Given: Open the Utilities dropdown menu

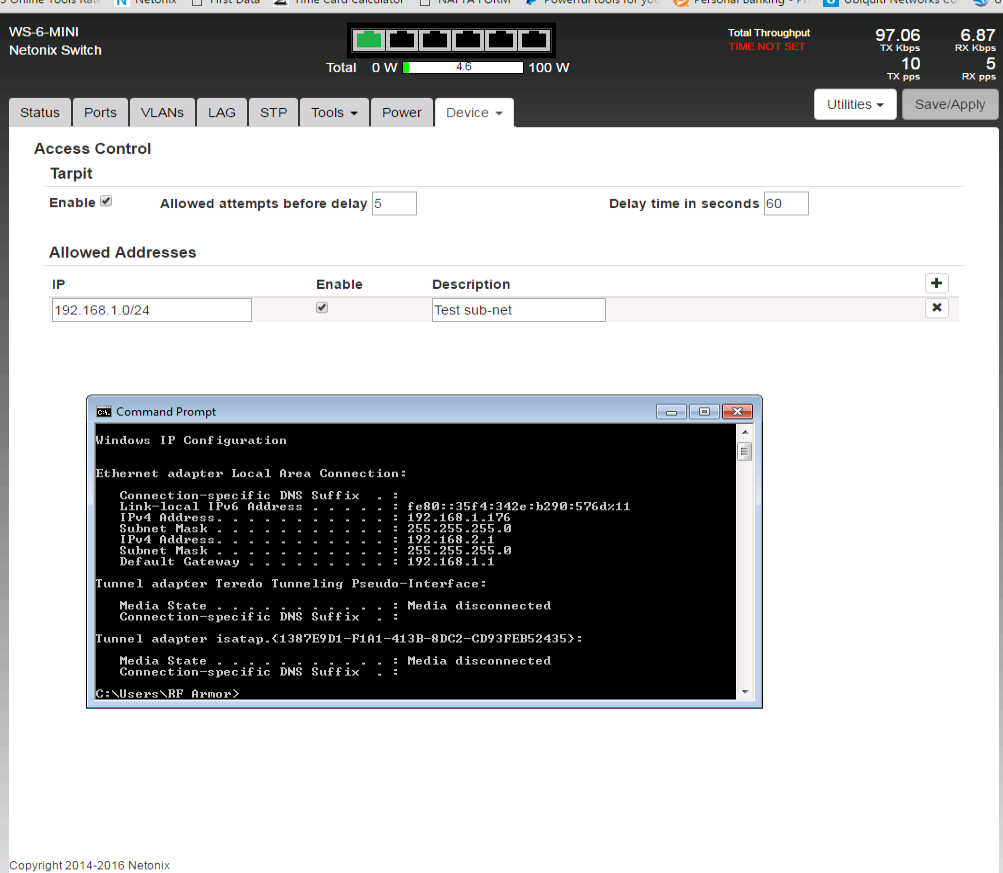Looking at the screenshot, I should (855, 104).
